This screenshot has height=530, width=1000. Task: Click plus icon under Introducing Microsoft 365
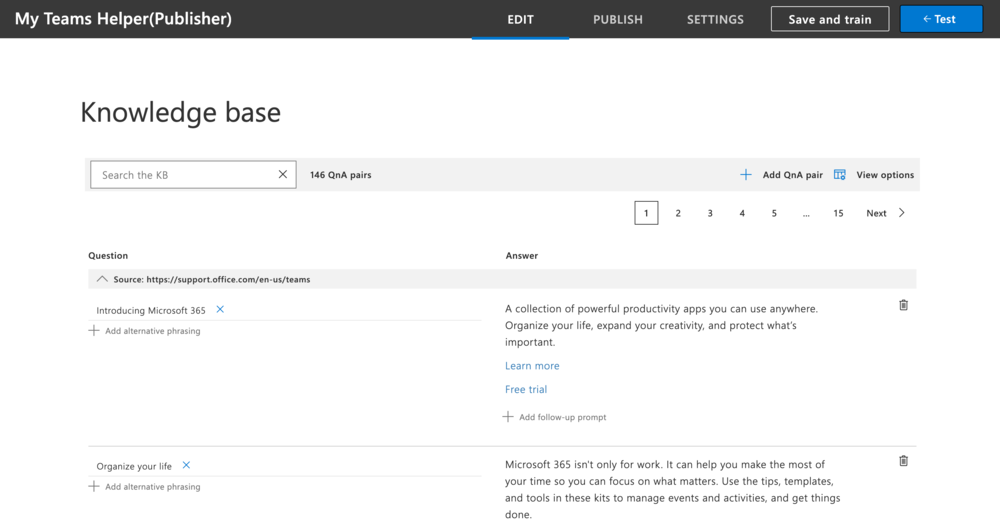pyautogui.click(x=94, y=330)
